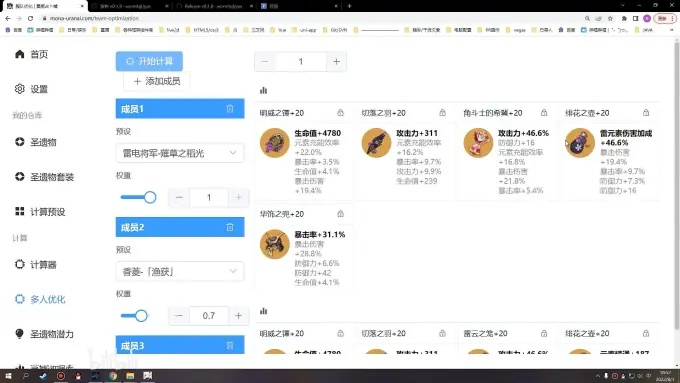Image resolution: width=680 pixels, height=383 pixels.
Task: Decrease top result counter with minus
Action: point(265,62)
